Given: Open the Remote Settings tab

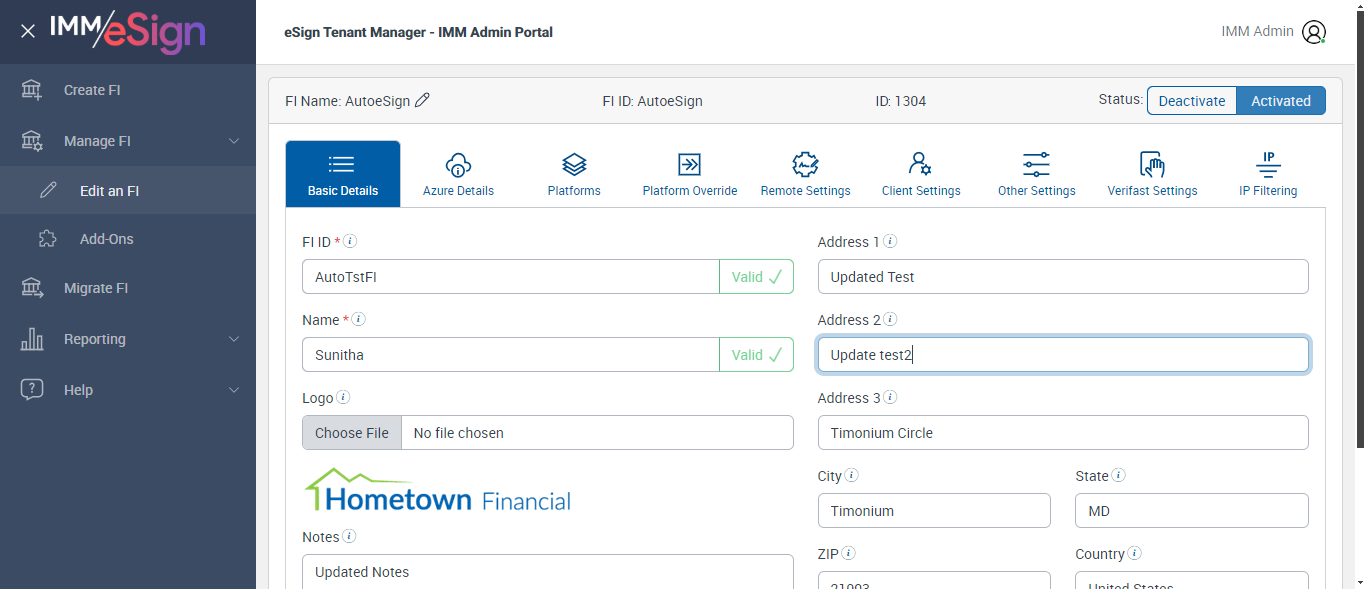Looking at the screenshot, I should [x=806, y=174].
